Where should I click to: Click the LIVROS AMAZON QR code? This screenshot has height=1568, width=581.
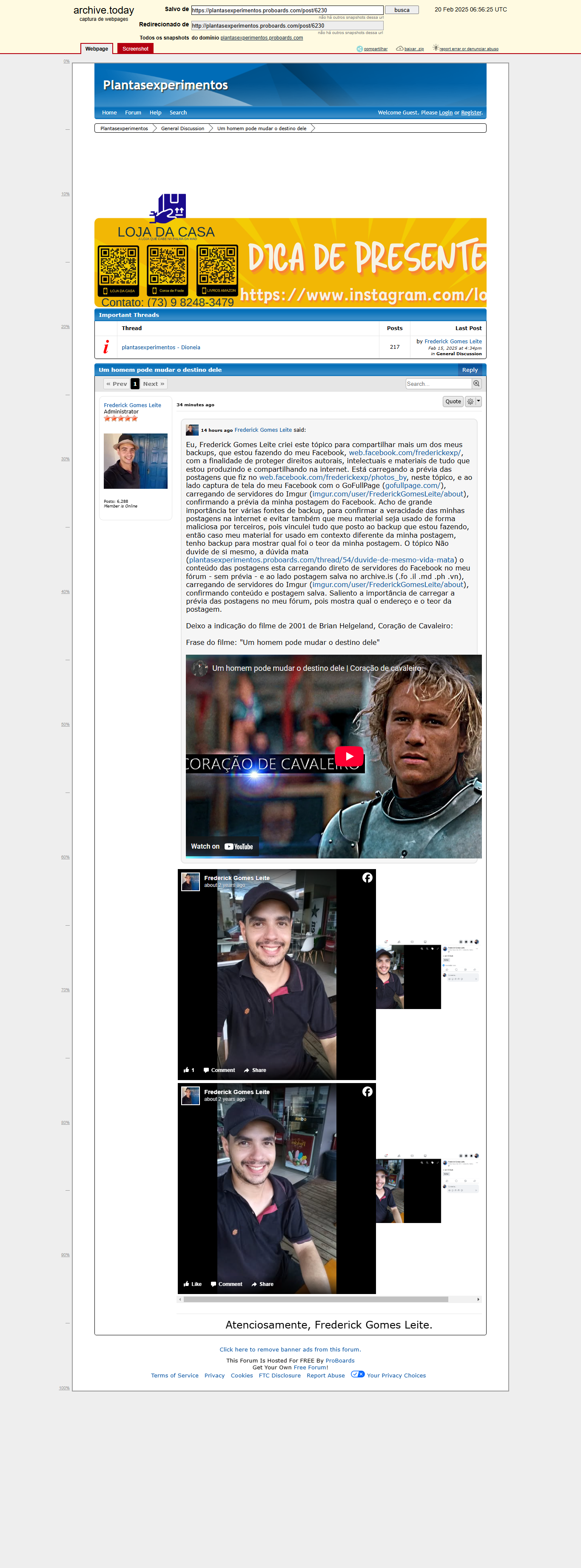click(x=217, y=271)
